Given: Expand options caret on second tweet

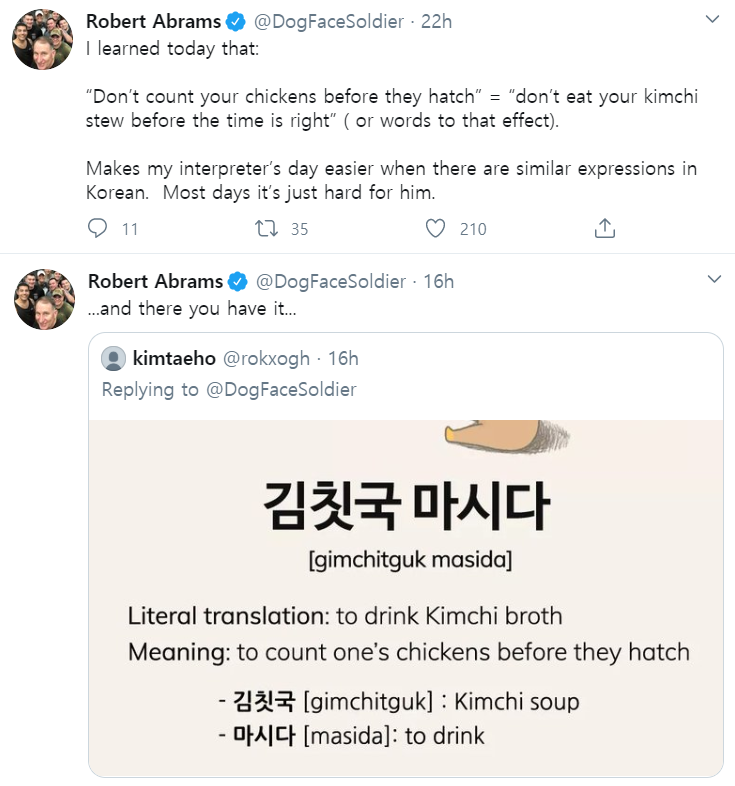Looking at the screenshot, I should point(713,280).
